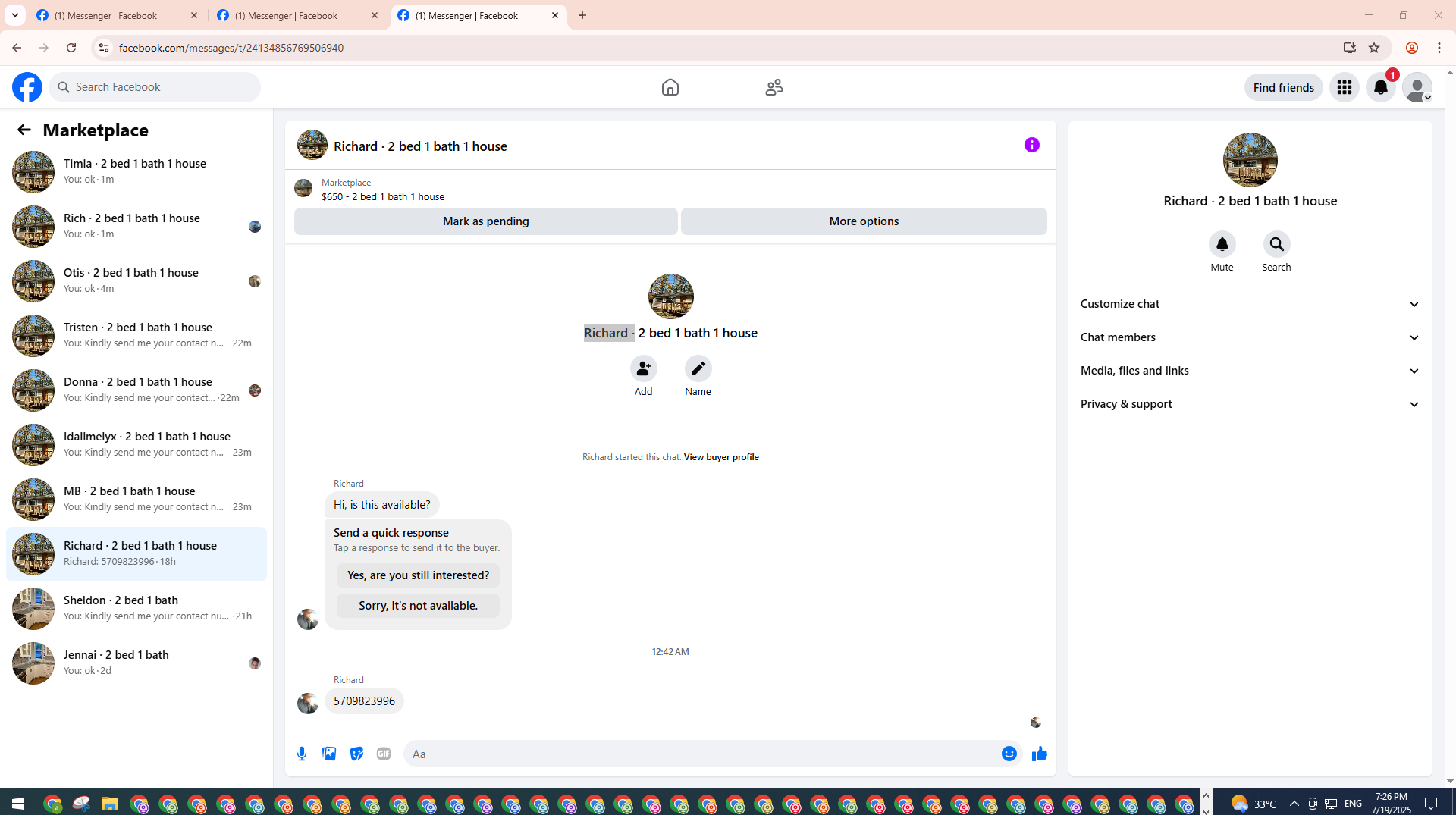Open the View buyer profile link
The width and height of the screenshot is (1456, 815).
[721, 457]
